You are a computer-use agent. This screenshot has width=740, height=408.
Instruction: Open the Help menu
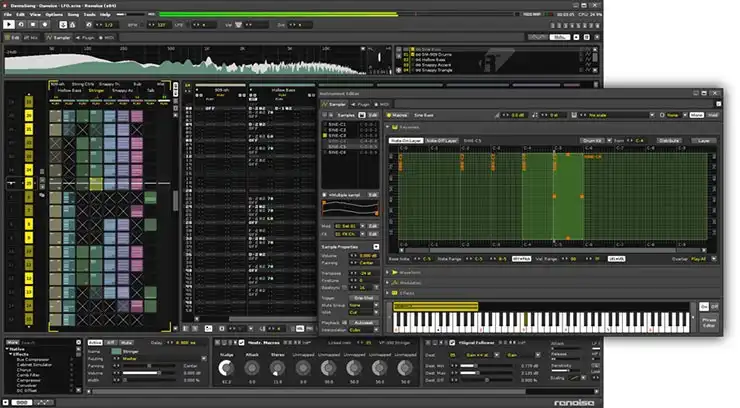pyautogui.click(x=105, y=15)
